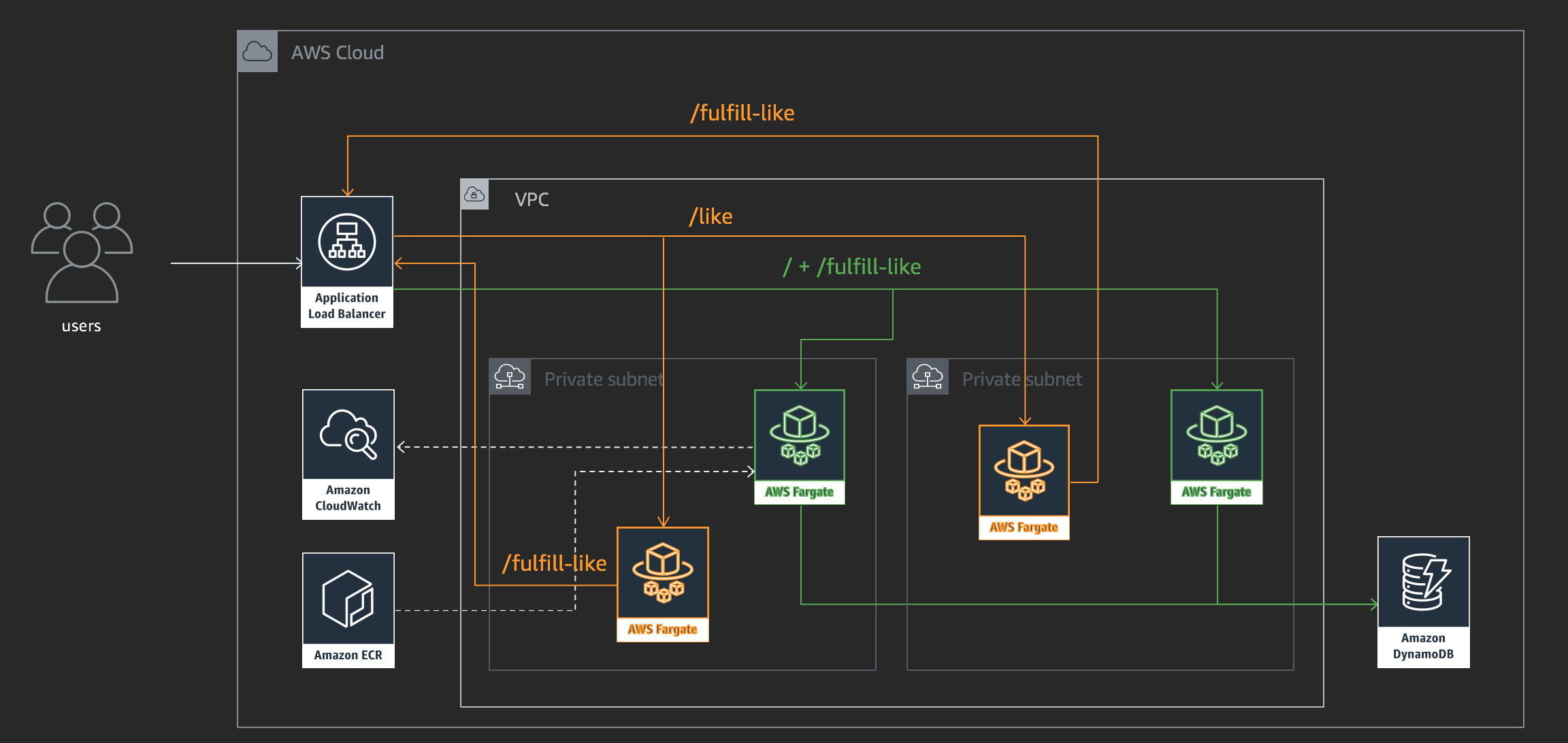The height and width of the screenshot is (743, 1568).
Task: Select the Amazon ECR icon
Action: (x=348, y=599)
